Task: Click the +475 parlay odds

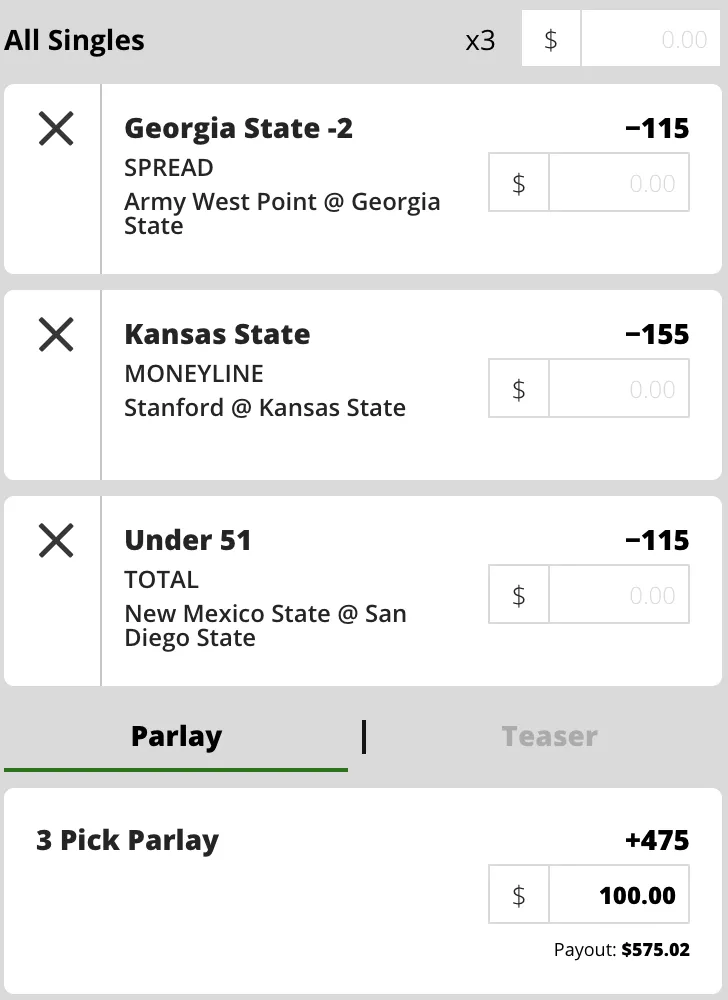Action: pyautogui.click(x=657, y=840)
